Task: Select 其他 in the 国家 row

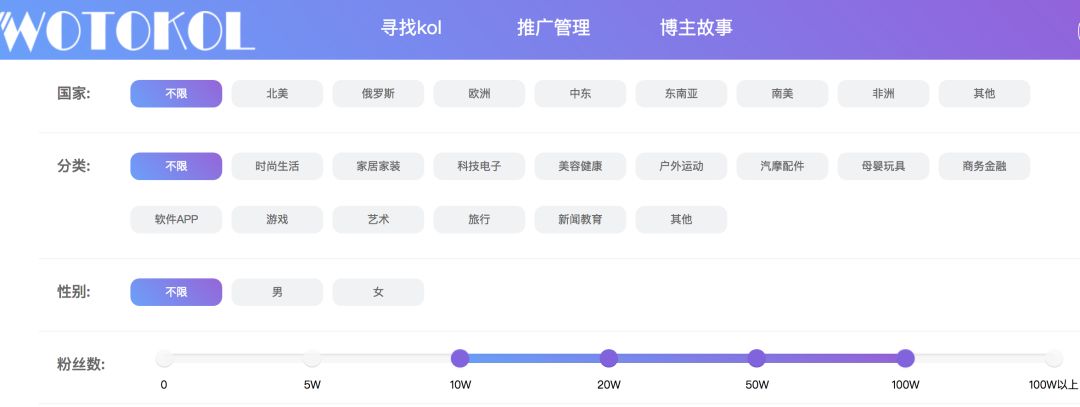Action: [x=984, y=94]
